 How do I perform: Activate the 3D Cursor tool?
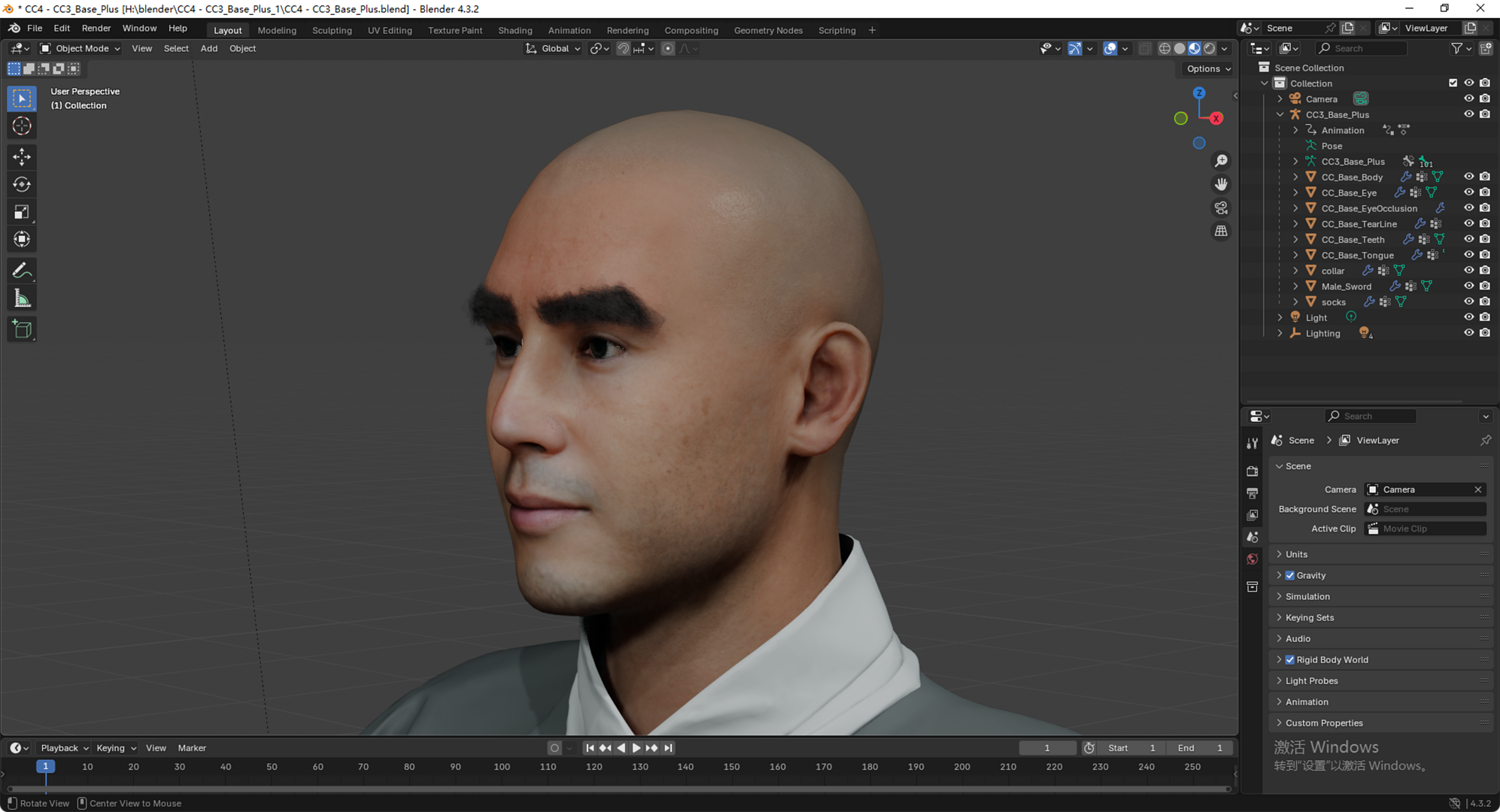[x=22, y=126]
